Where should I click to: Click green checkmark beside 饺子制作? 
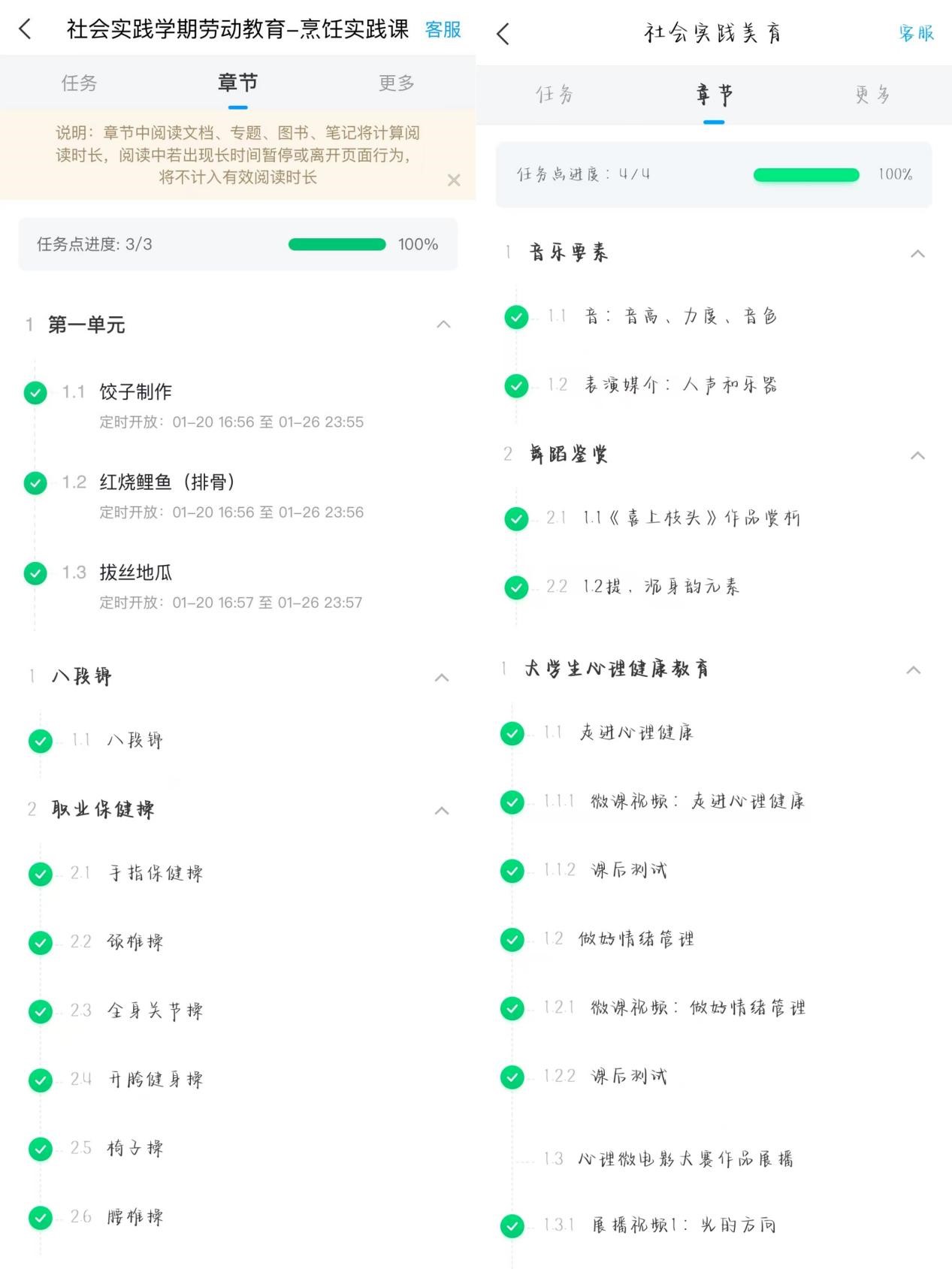pos(35,392)
